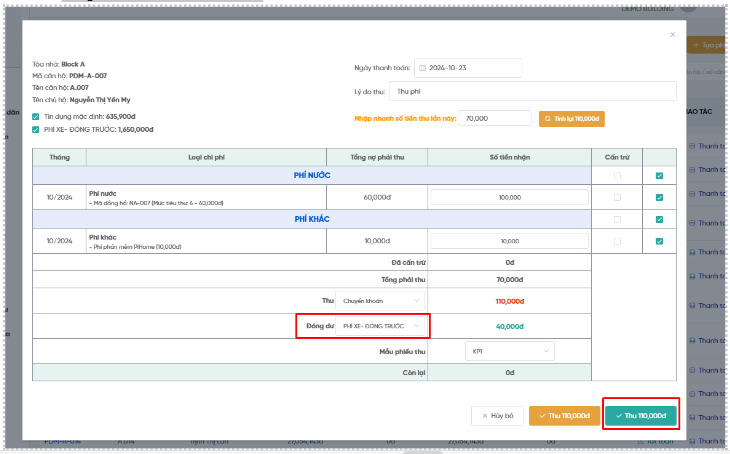The image size is (730, 454).
Task: Click the 'Tháng' column header
Action: (x=60, y=157)
